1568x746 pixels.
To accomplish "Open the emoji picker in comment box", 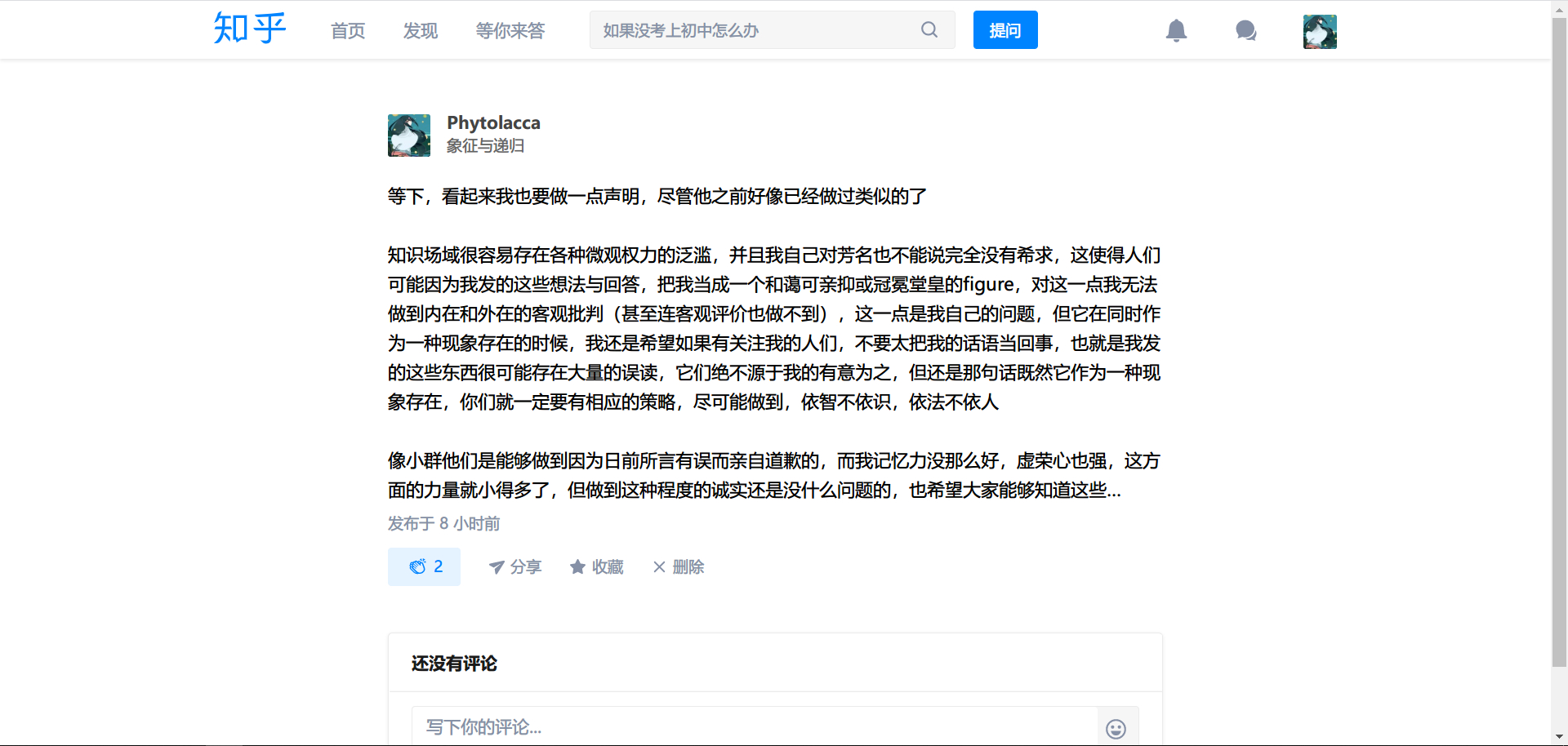I will pyautogui.click(x=1116, y=728).
